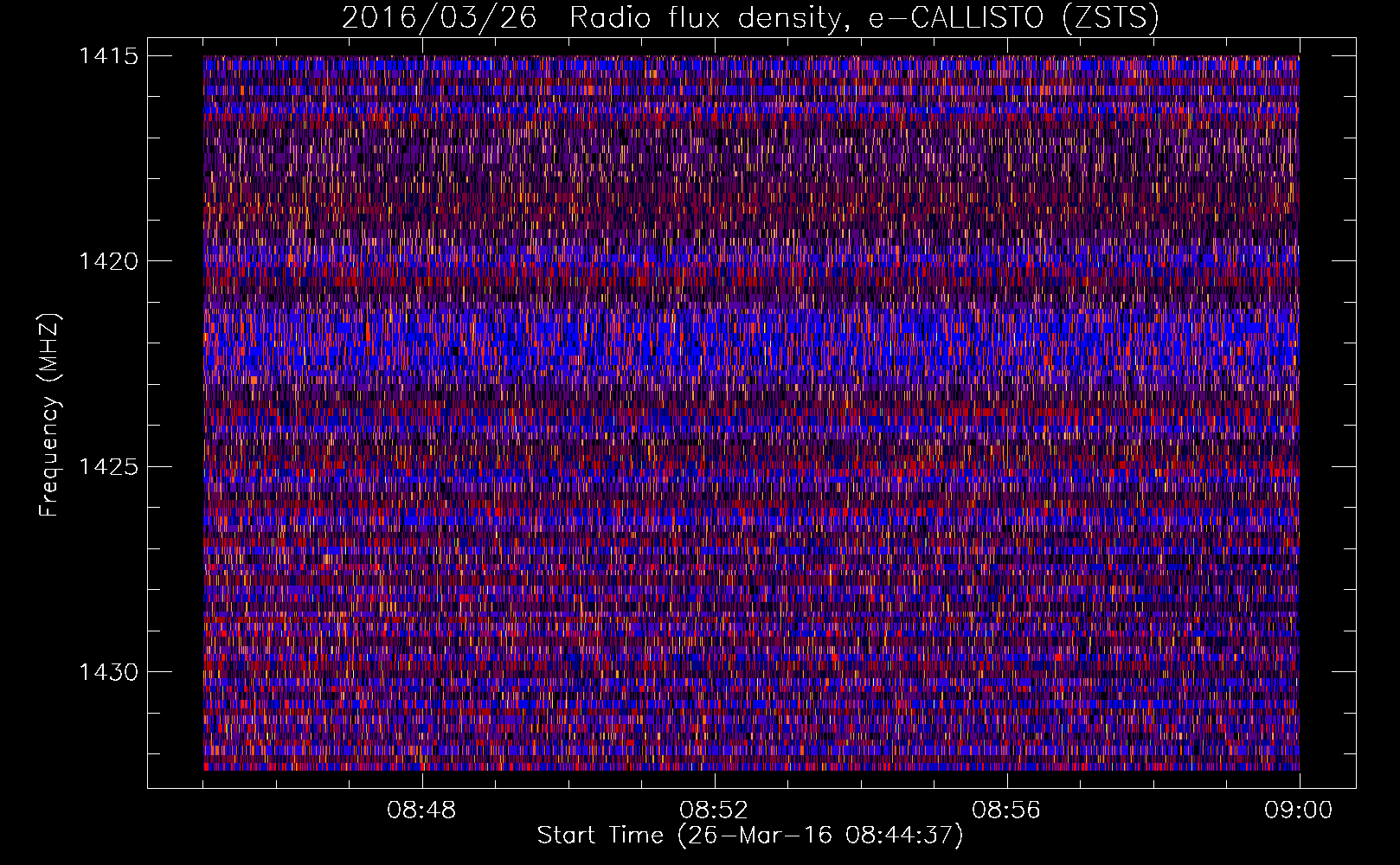Image resolution: width=1400 pixels, height=865 pixels.
Task: Click the 'Start Time (26-Mar-16 08:44:37)' label
Action: [750, 836]
